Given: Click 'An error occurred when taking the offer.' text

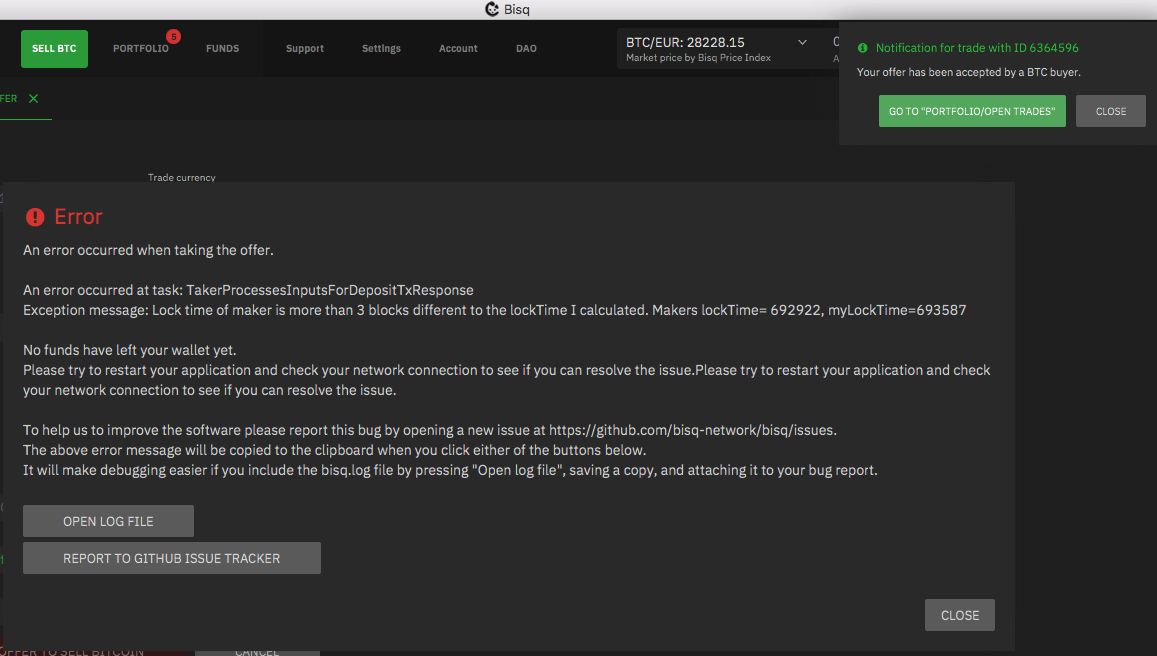Looking at the screenshot, I should [148, 250].
